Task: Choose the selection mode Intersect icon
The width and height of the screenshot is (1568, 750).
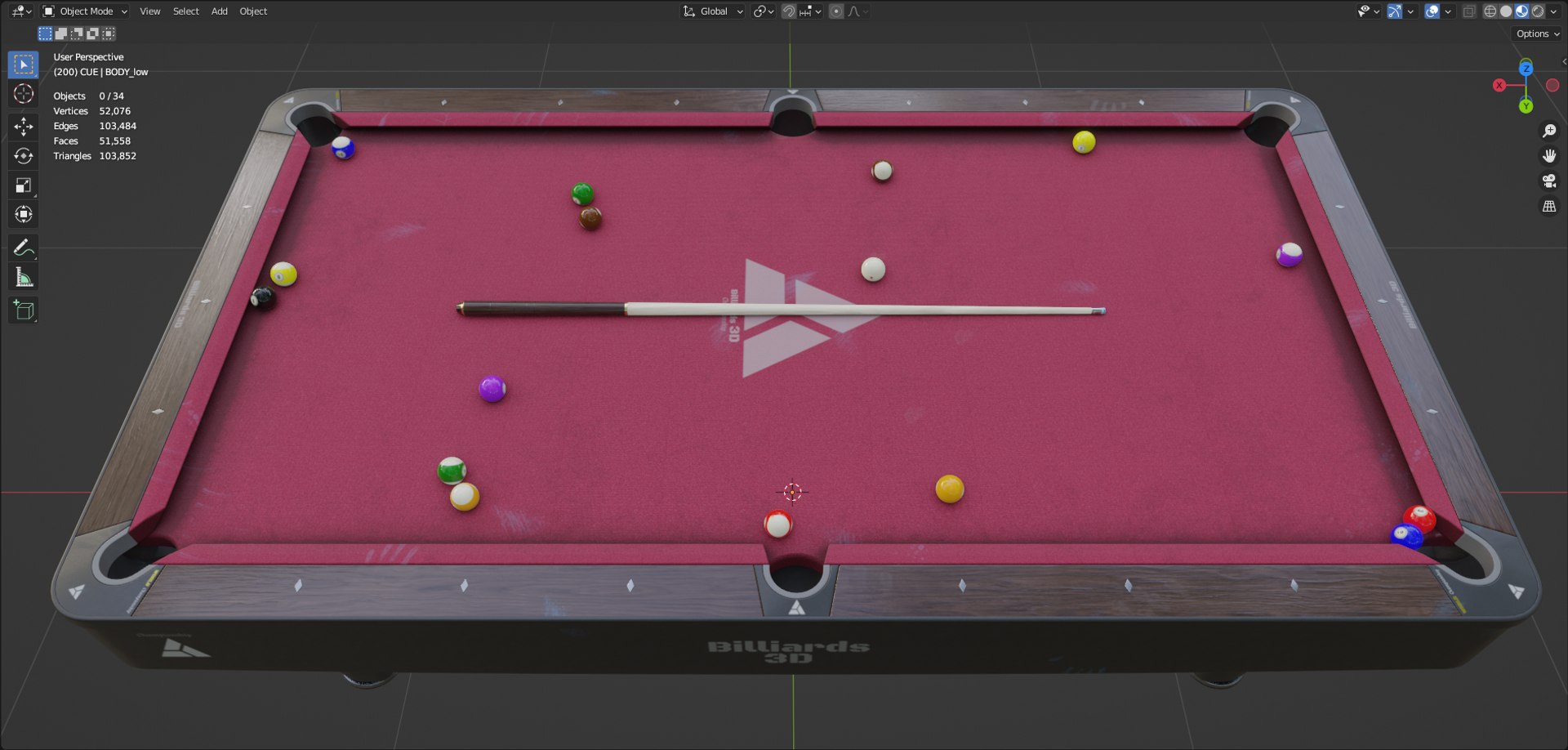Action: [108, 33]
